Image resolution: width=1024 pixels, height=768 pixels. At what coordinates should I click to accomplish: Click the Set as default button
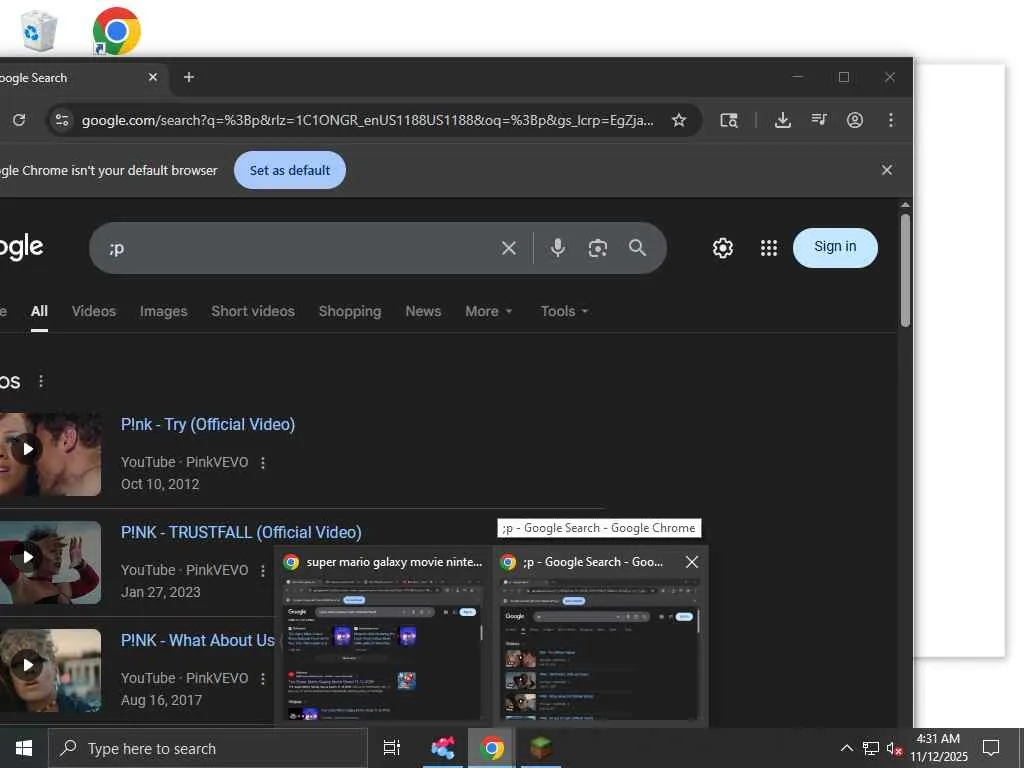290,170
